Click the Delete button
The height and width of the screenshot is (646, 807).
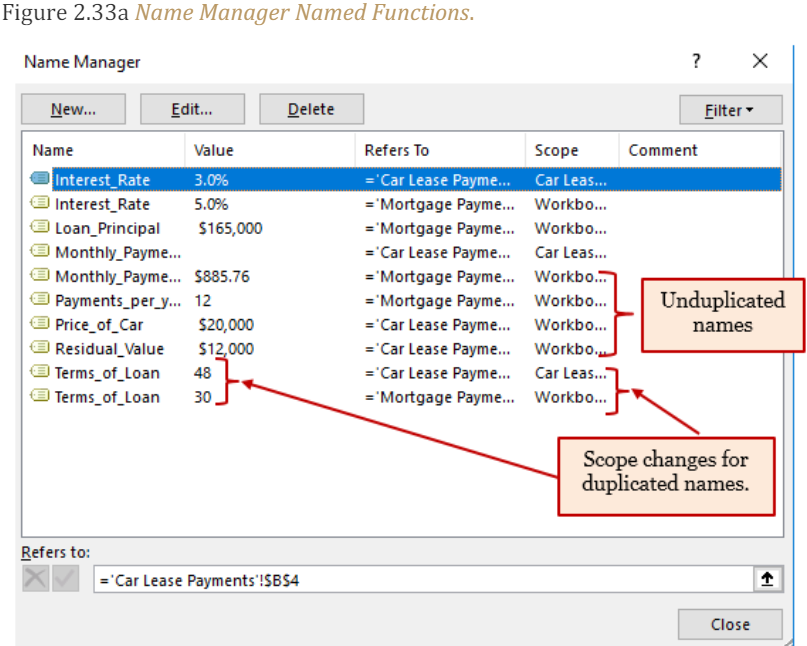coord(311,109)
